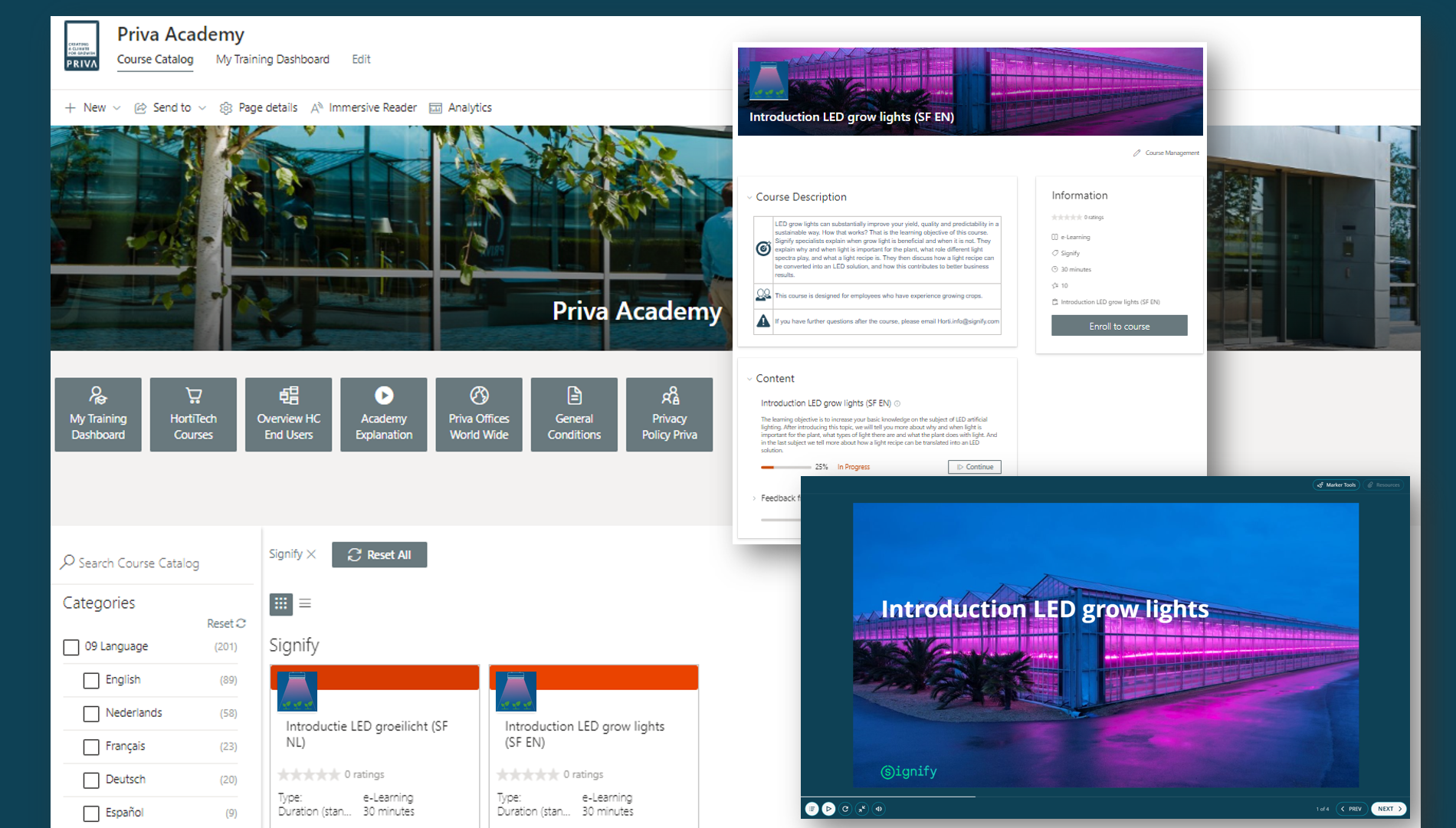Rate Introduction LED grow lights (SF EN) card stars
The image size is (1456, 828).
click(x=528, y=775)
